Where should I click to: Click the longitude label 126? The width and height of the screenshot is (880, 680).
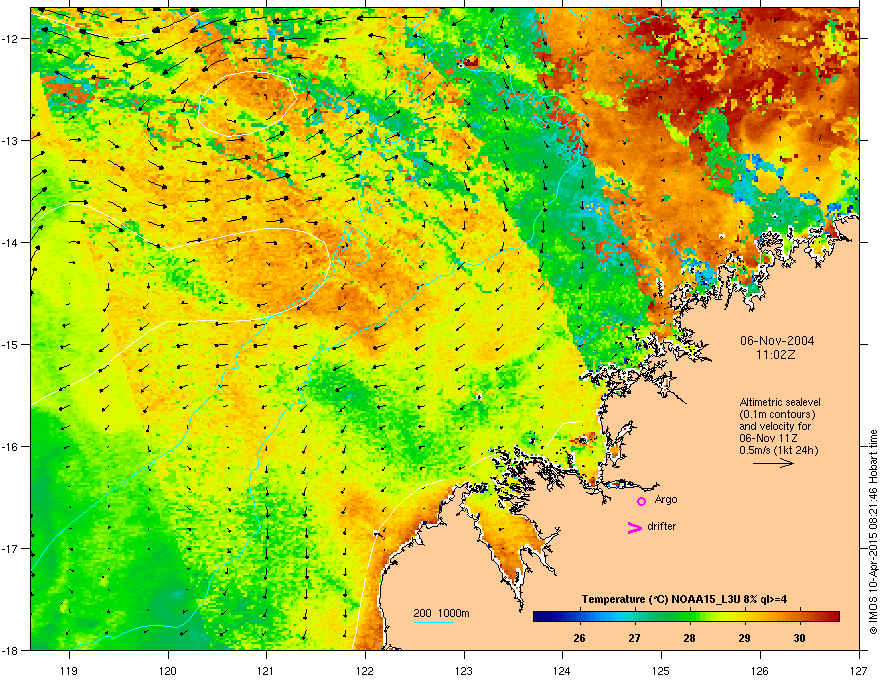click(x=760, y=670)
